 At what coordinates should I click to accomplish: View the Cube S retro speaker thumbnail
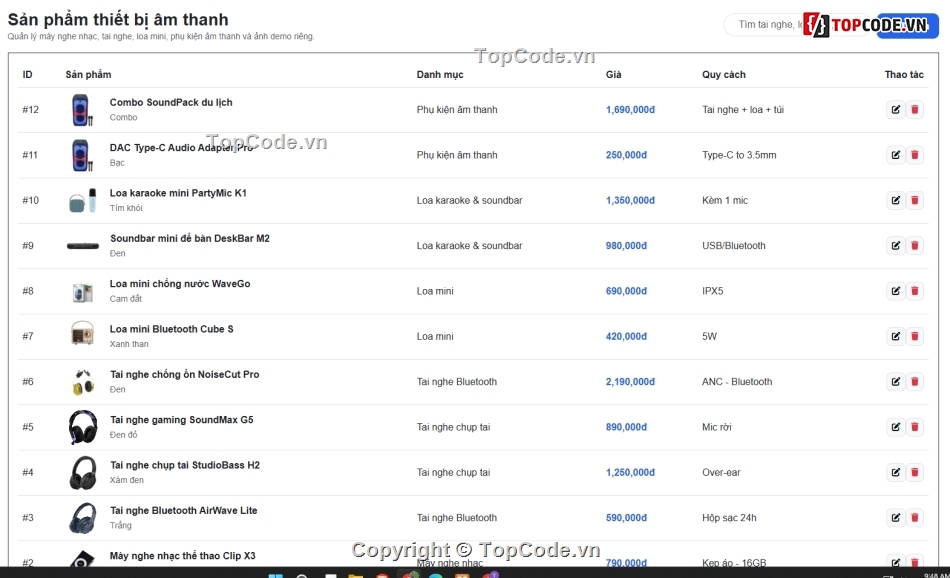coord(82,334)
